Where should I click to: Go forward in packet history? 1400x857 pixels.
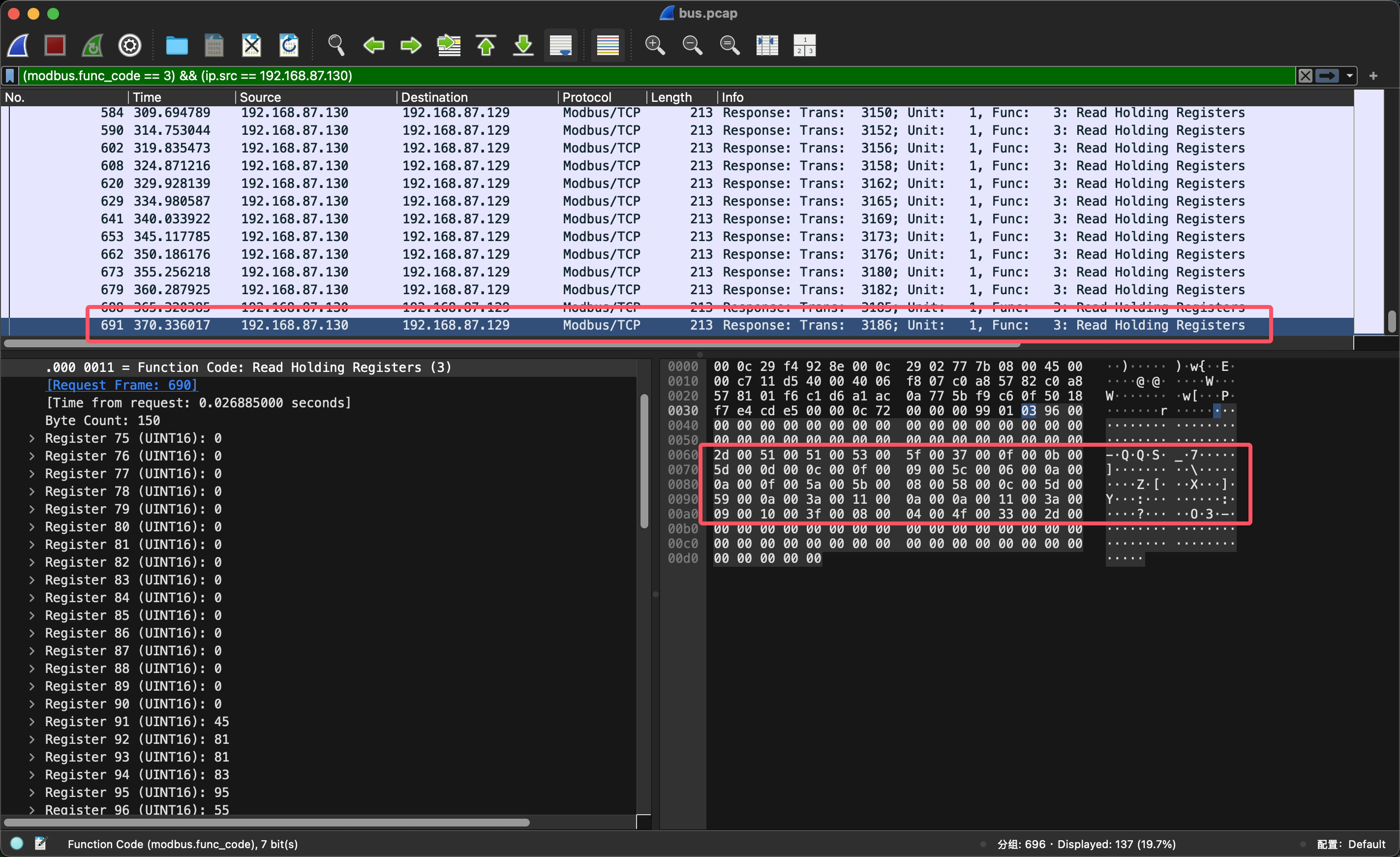pyautogui.click(x=411, y=45)
